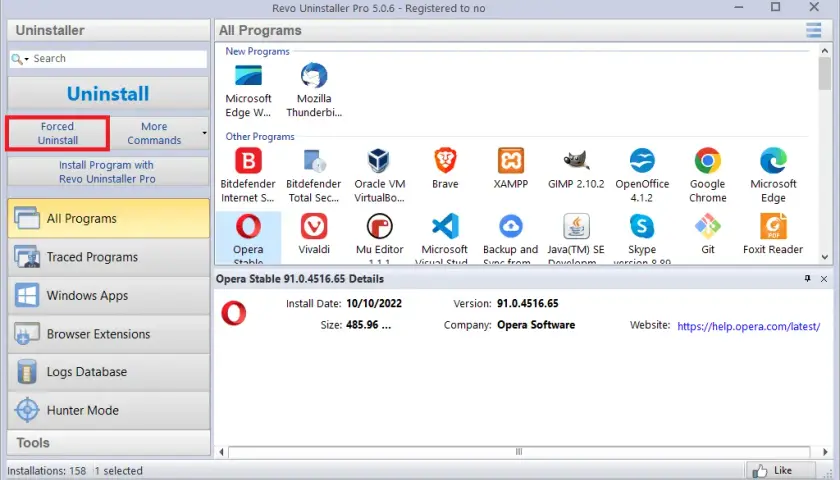Expand the Tools panel header

click(x=108, y=442)
